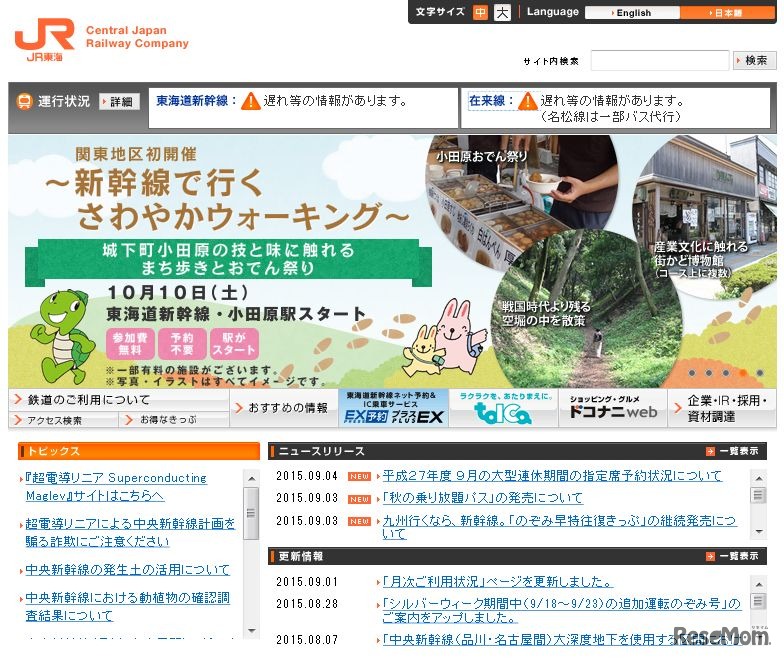
Task: Open the 詐欺にご注意ください topic link
Action: click(x=130, y=532)
